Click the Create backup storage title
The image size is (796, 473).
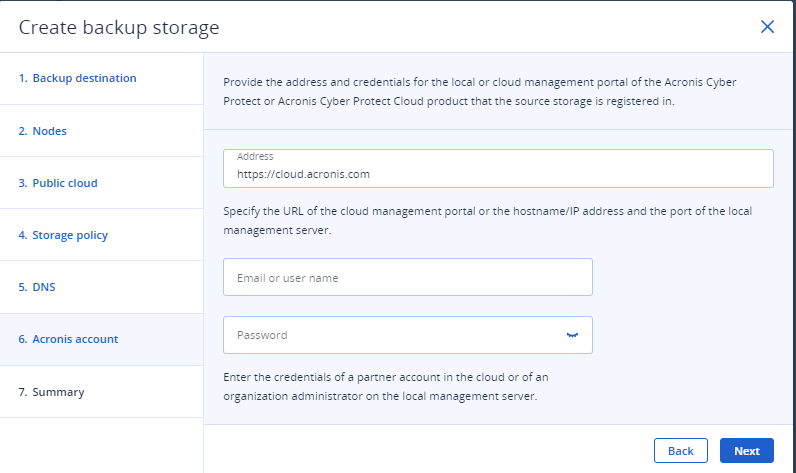pyautogui.click(x=119, y=27)
